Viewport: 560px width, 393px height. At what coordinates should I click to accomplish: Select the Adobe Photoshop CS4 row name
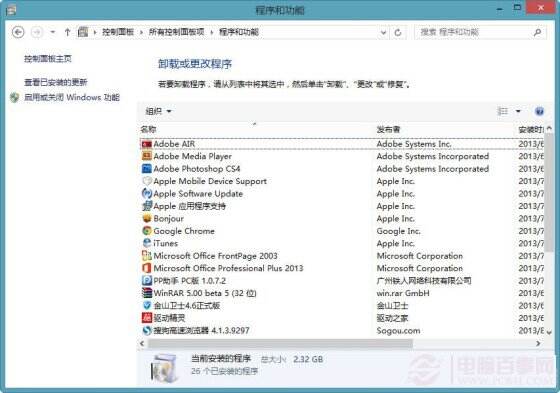point(197,169)
